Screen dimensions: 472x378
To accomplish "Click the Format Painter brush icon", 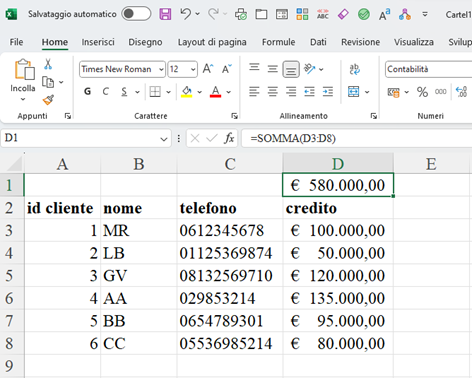I will 48,99.
